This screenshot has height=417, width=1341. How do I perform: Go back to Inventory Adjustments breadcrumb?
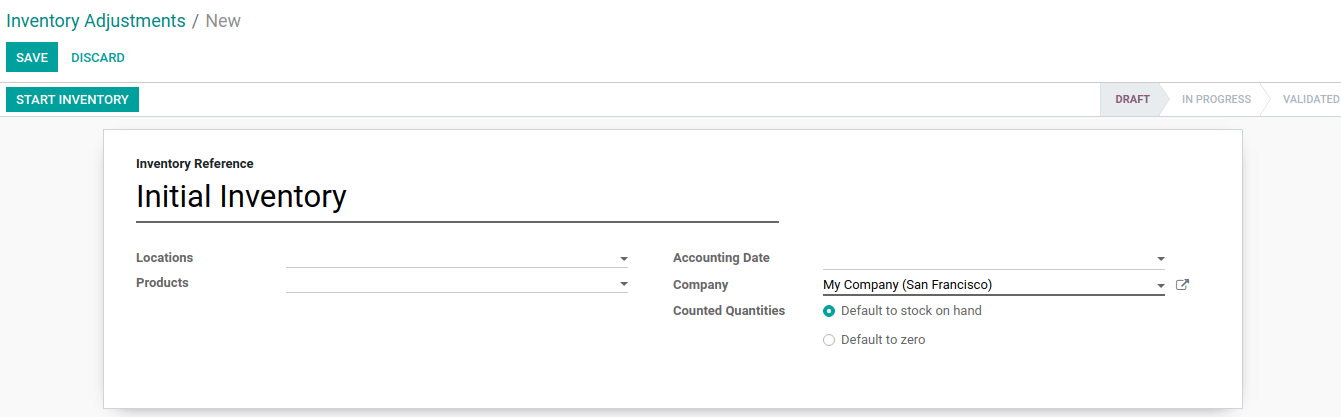pyautogui.click(x=96, y=21)
